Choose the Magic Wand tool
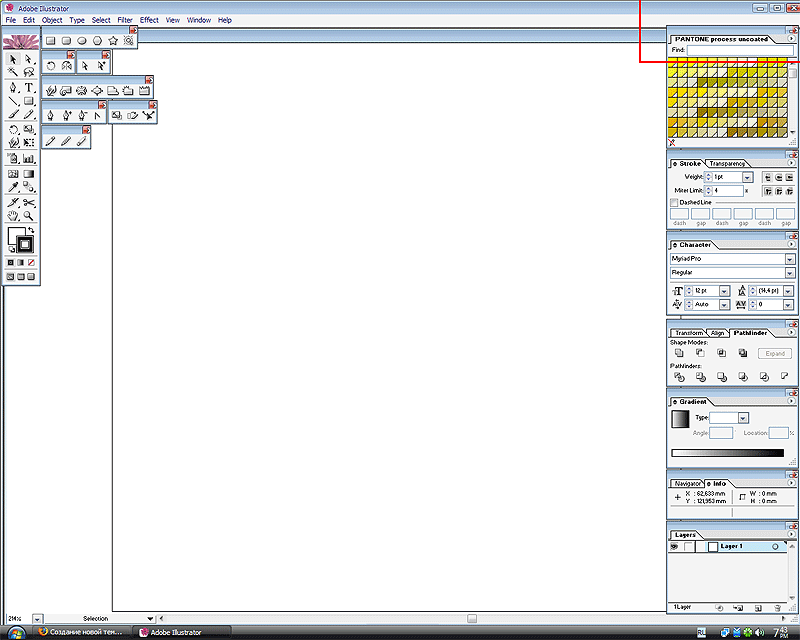 pos(13,72)
